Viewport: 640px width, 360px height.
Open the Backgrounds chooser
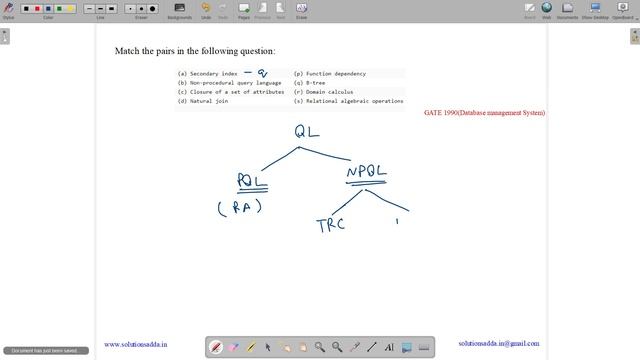point(180,11)
